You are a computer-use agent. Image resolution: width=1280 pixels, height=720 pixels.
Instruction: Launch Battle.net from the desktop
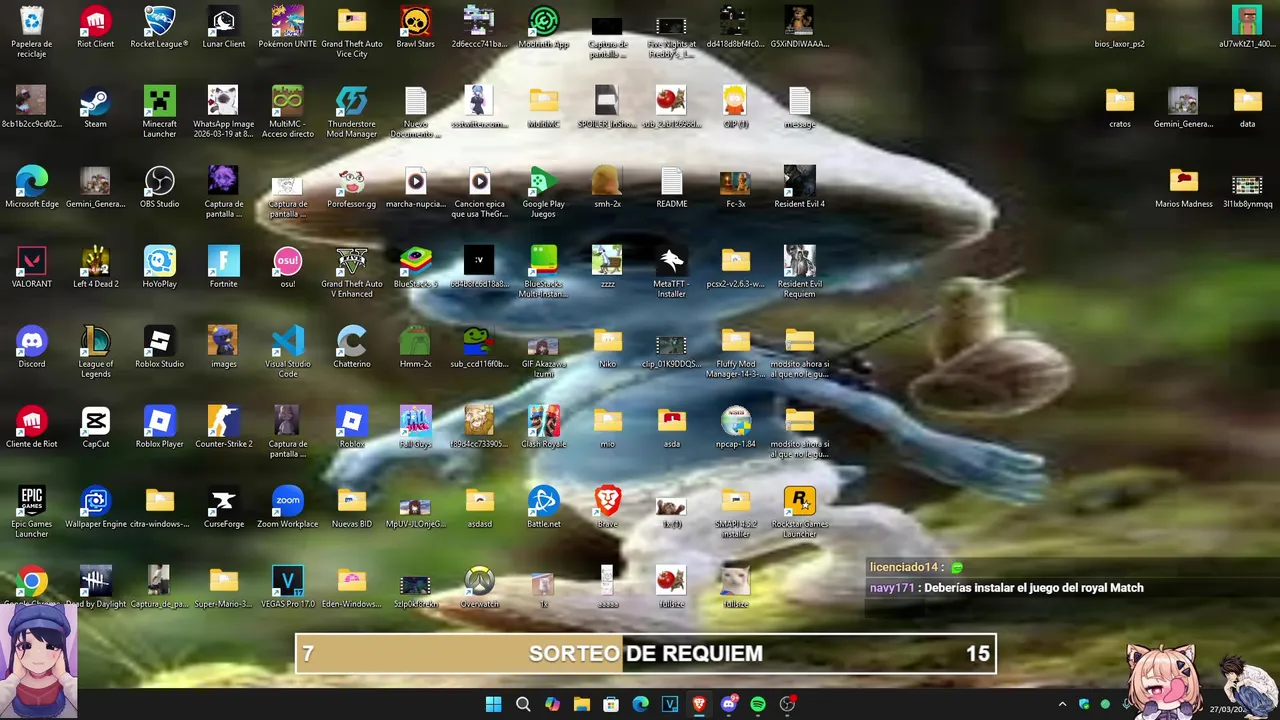[544, 507]
